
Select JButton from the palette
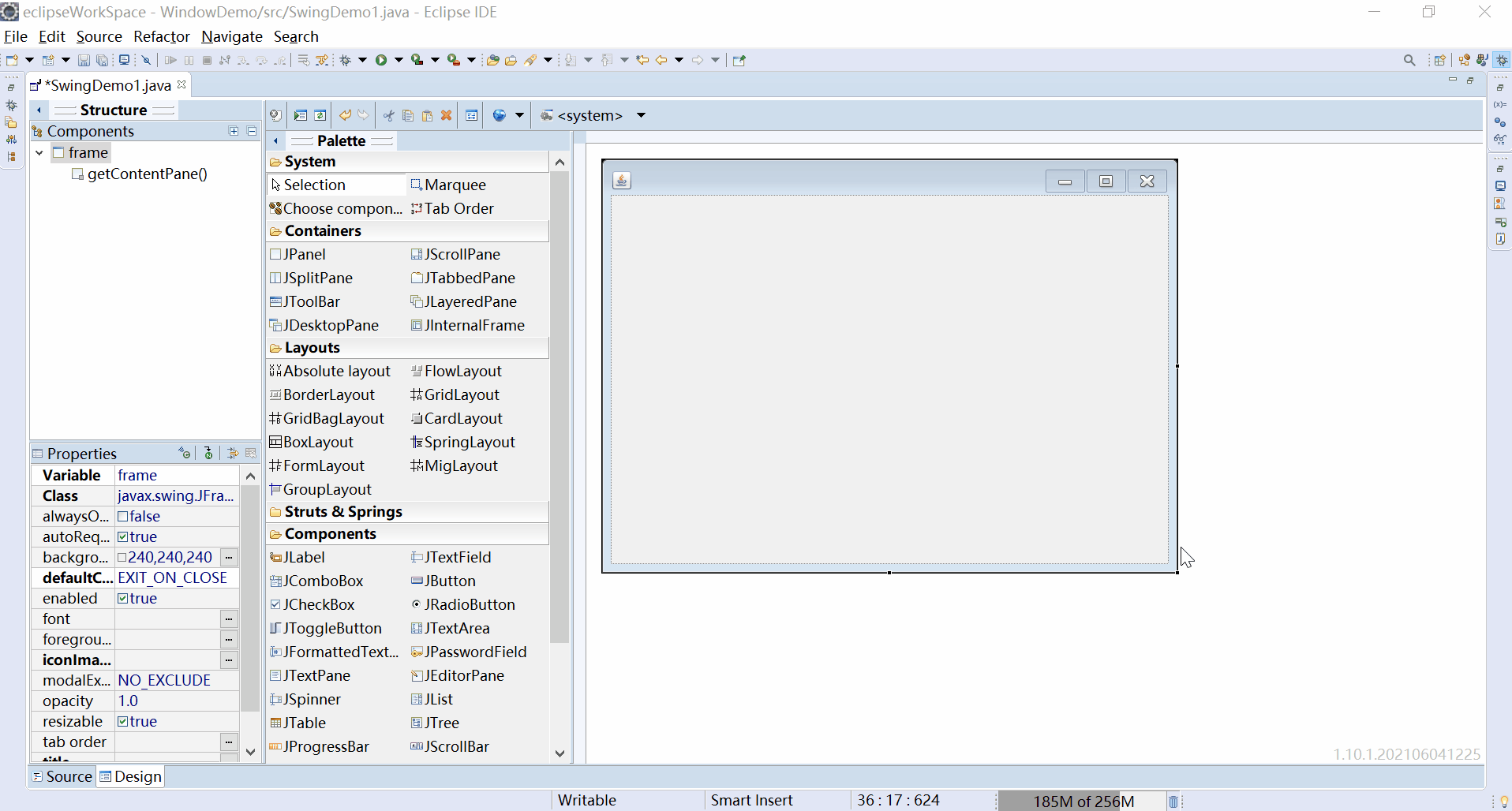pyautogui.click(x=443, y=581)
